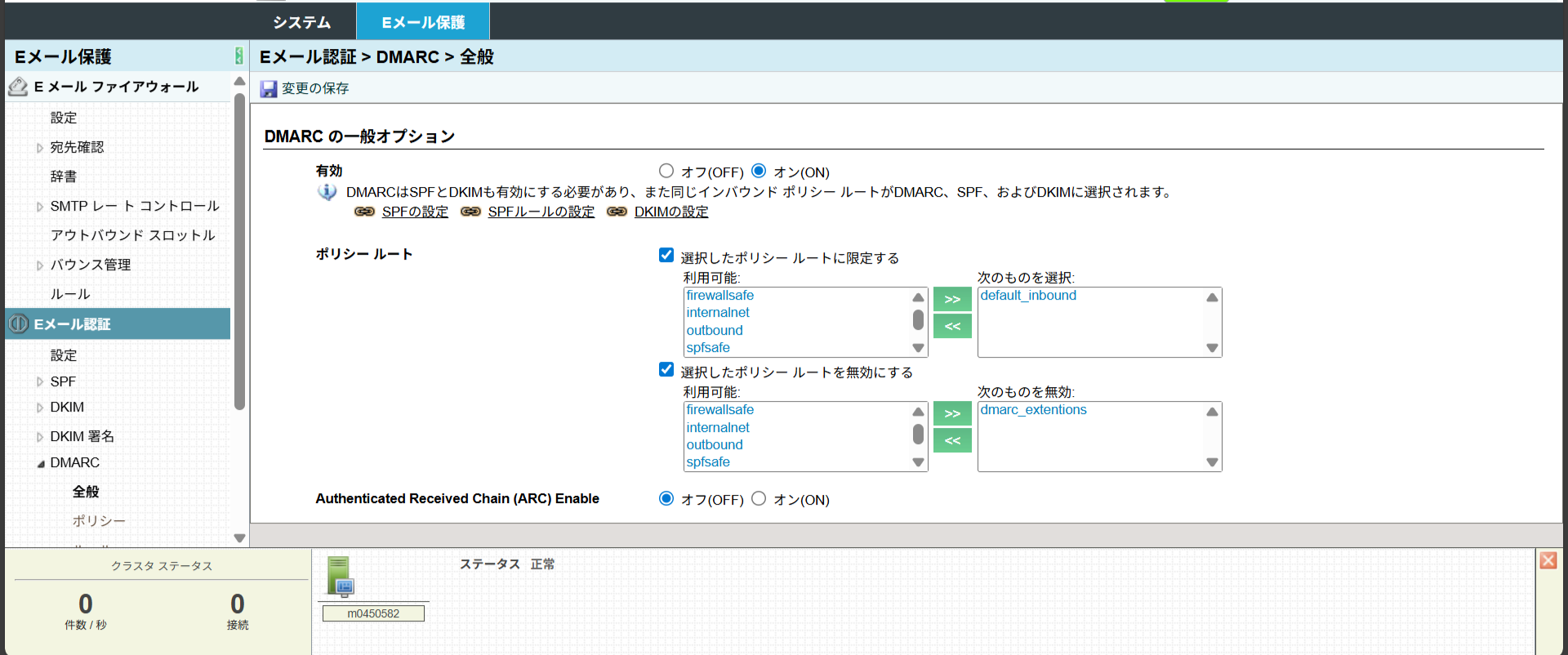
Task: Uncheck 選択したポリシー ルートに限定する checkbox
Action: tap(666, 256)
